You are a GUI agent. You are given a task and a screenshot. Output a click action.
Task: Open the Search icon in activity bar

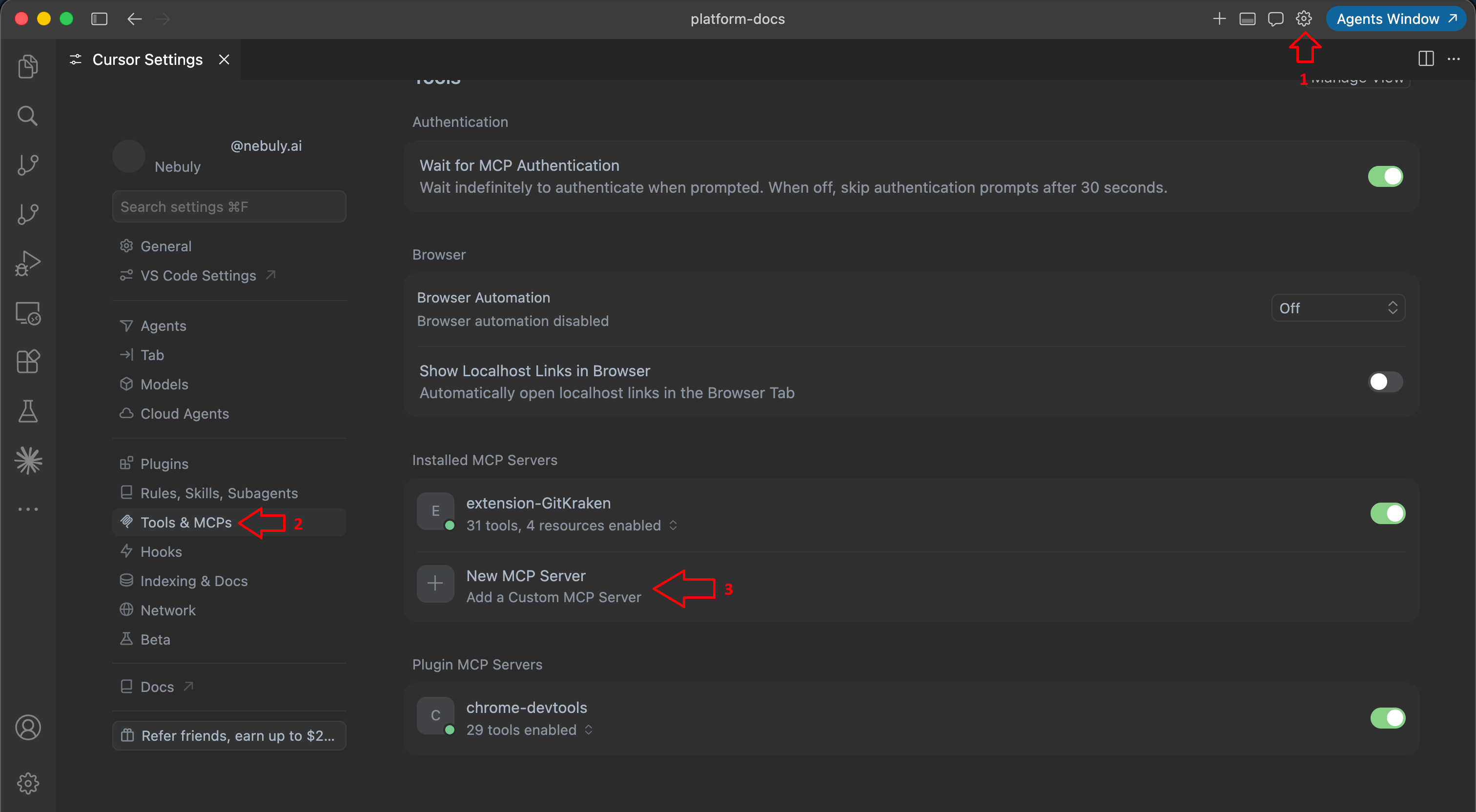pyautogui.click(x=27, y=116)
